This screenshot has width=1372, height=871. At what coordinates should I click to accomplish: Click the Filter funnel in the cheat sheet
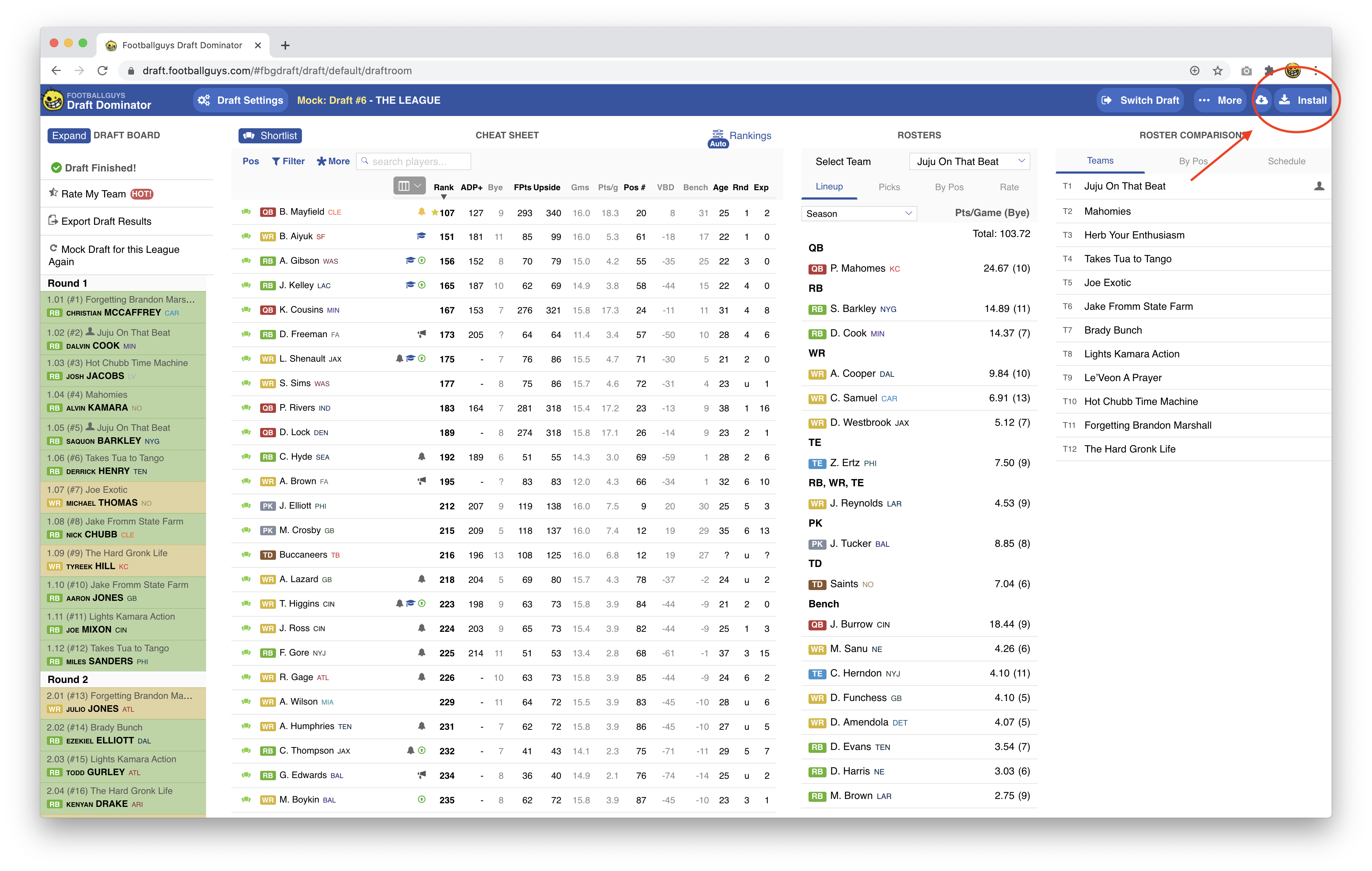tap(288, 161)
